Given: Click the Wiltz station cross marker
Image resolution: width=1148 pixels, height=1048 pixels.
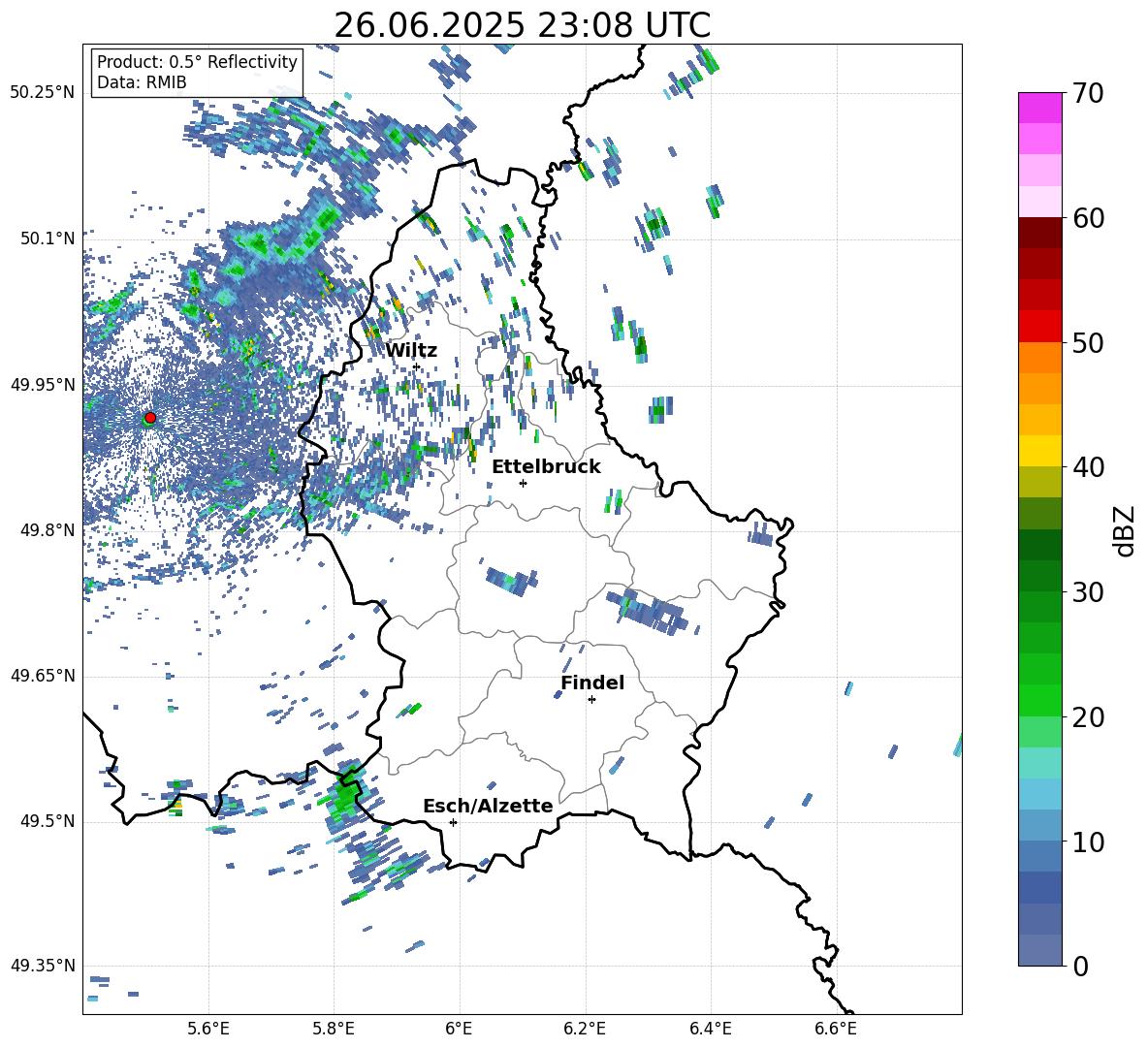Looking at the screenshot, I should click(417, 366).
